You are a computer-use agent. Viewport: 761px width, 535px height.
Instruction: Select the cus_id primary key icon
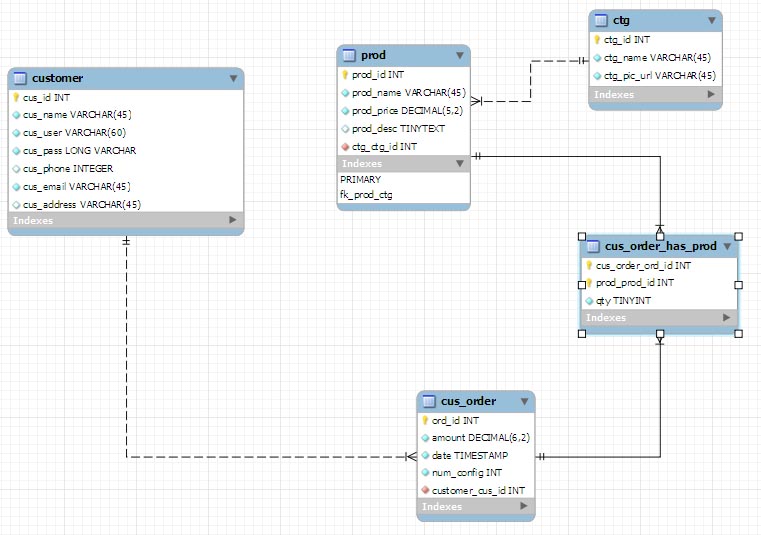[x=16, y=98]
